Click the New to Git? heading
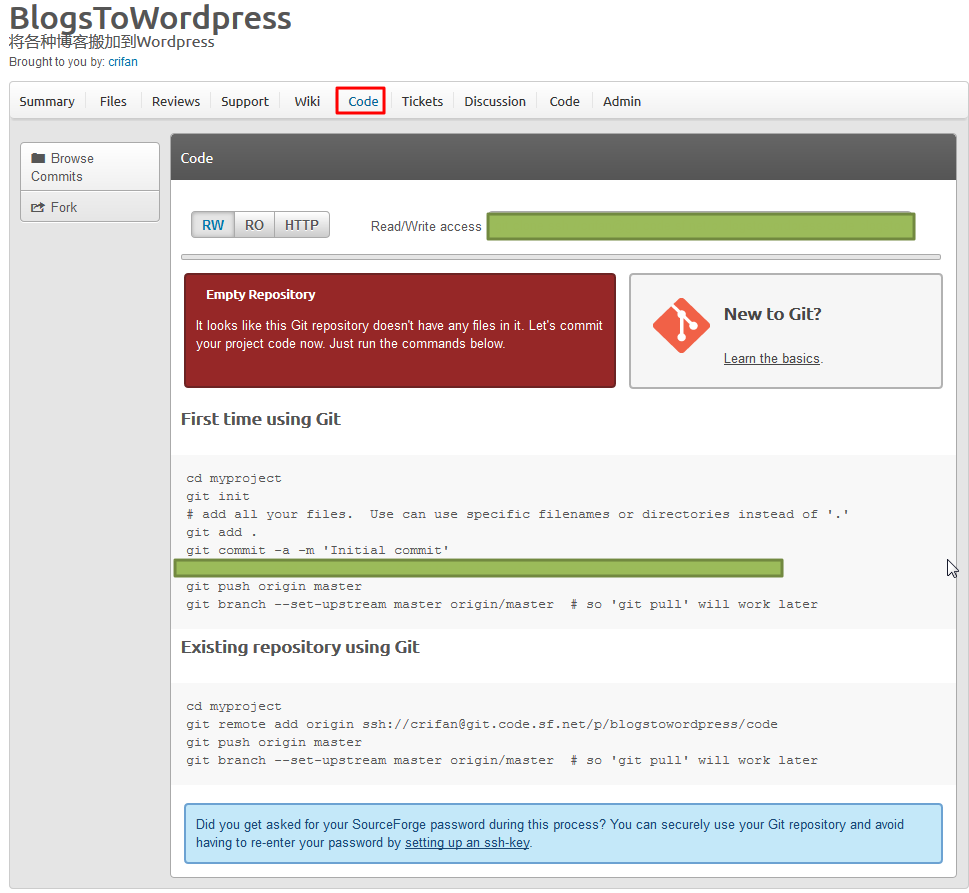The height and width of the screenshot is (893, 969). pos(772,314)
